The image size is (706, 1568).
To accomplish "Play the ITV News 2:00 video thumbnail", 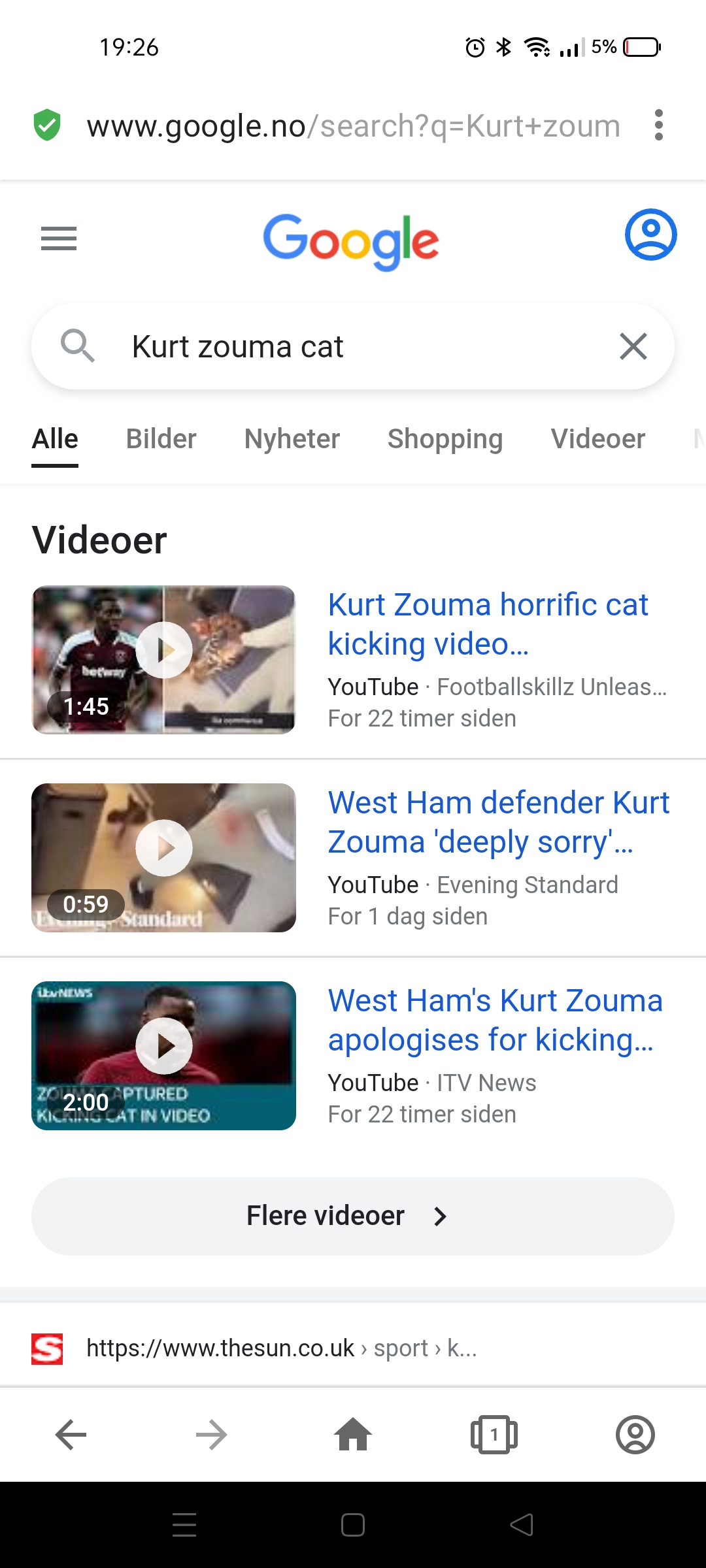I will pyautogui.click(x=163, y=1056).
